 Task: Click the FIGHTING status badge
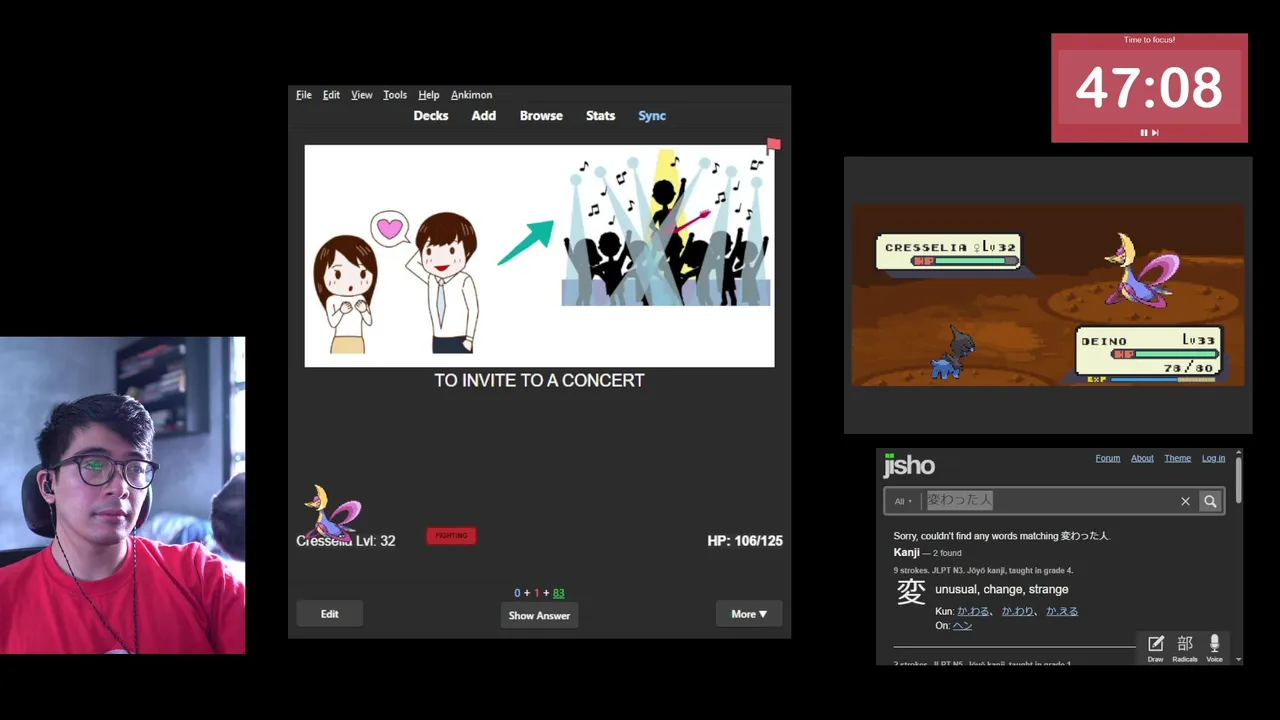(x=451, y=536)
